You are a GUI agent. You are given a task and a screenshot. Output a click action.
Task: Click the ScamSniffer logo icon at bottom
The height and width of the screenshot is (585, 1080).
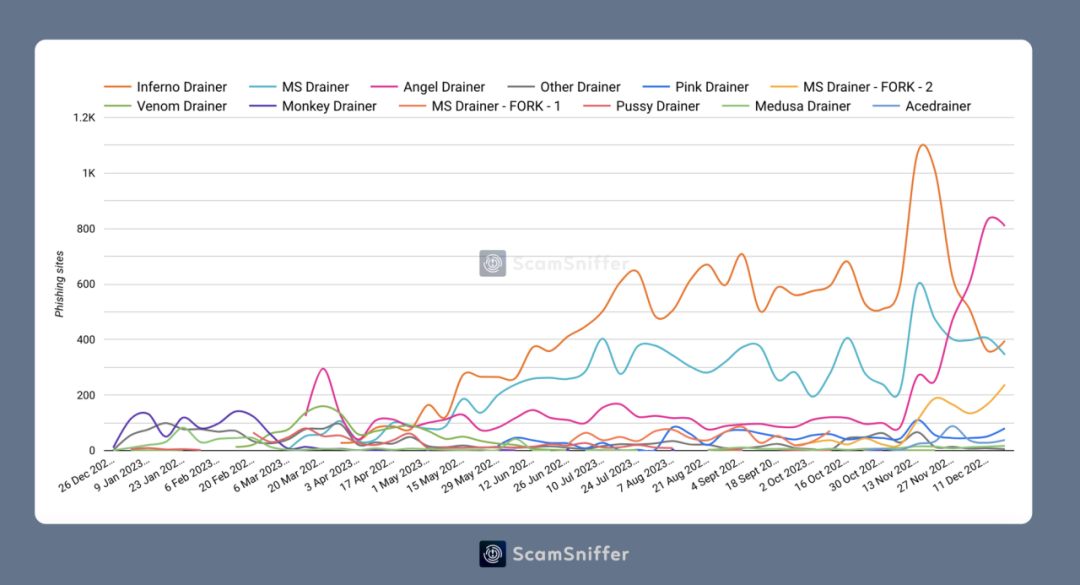pyautogui.click(x=492, y=554)
